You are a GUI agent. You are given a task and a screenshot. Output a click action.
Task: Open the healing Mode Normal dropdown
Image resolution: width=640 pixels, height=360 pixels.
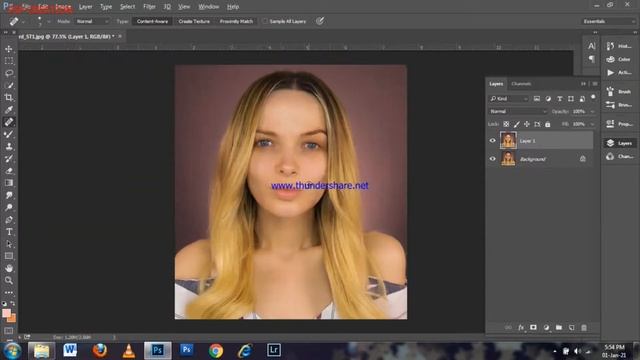point(92,21)
